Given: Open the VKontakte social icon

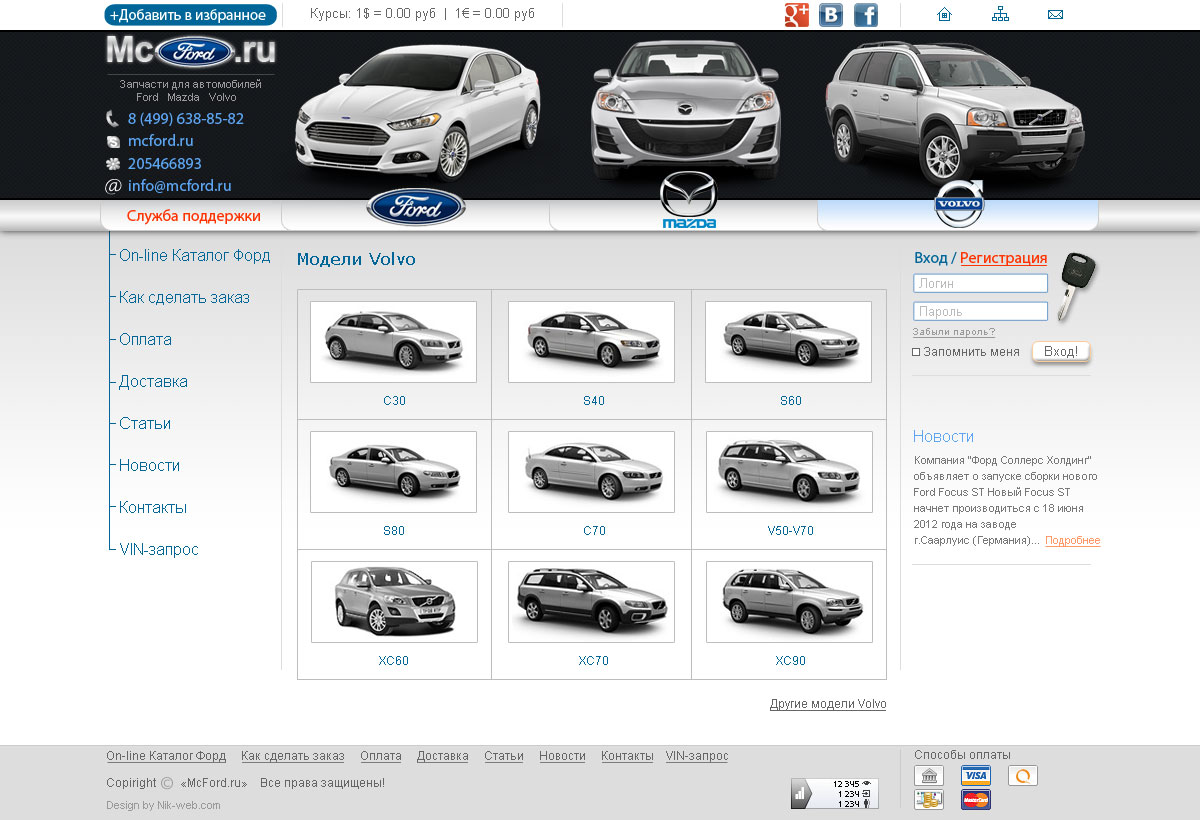Looking at the screenshot, I should 831,15.
